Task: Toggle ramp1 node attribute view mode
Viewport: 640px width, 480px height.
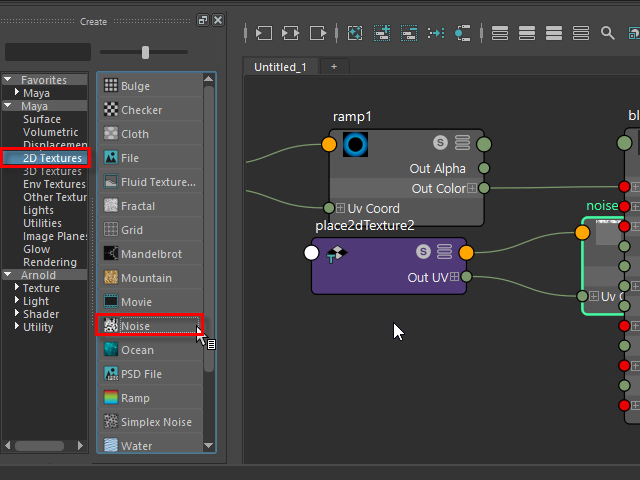Action: pos(462,142)
